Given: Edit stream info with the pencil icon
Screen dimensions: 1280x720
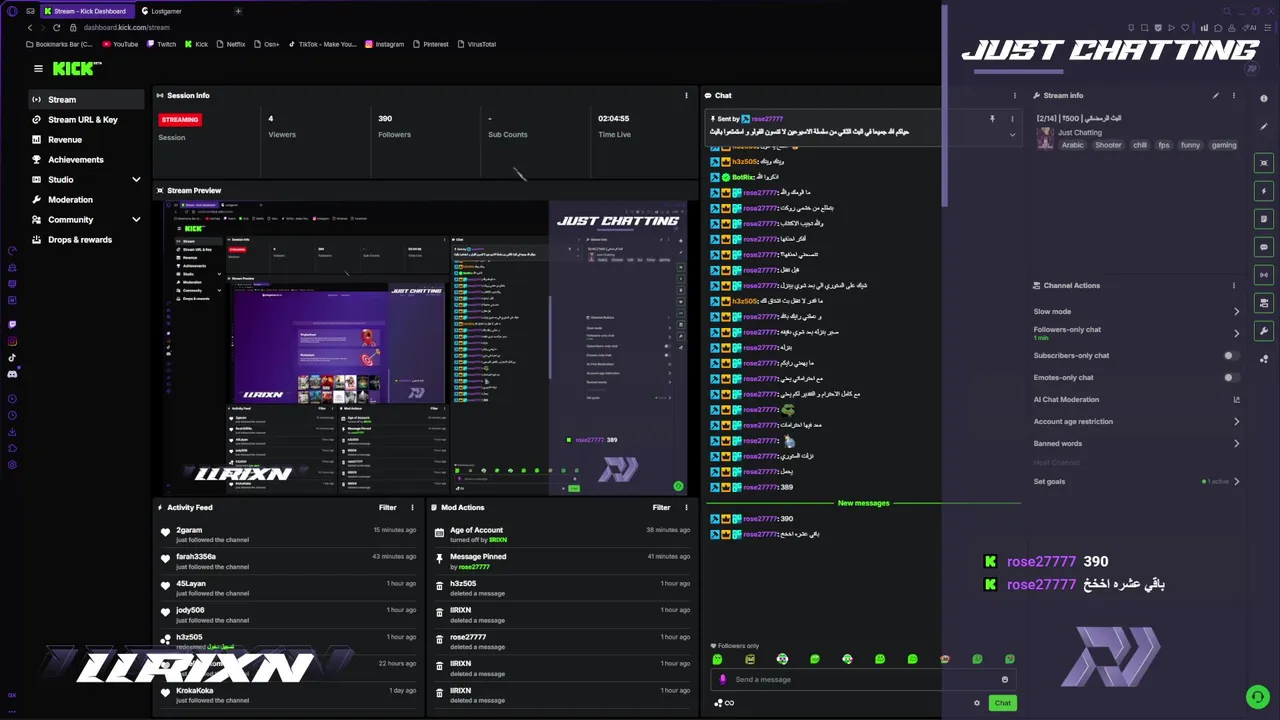Looking at the screenshot, I should pyautogui.click(x=1216, y=96).
